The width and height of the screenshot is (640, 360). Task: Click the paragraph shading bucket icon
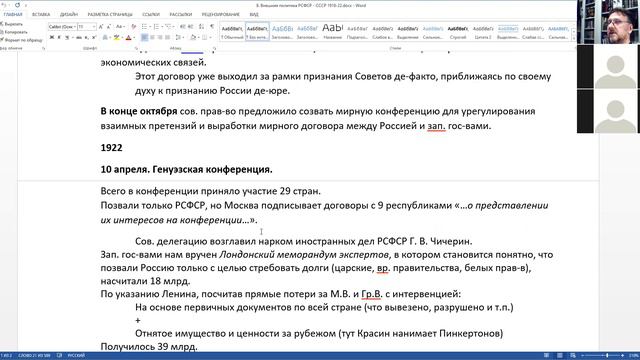tap(193, 37)
